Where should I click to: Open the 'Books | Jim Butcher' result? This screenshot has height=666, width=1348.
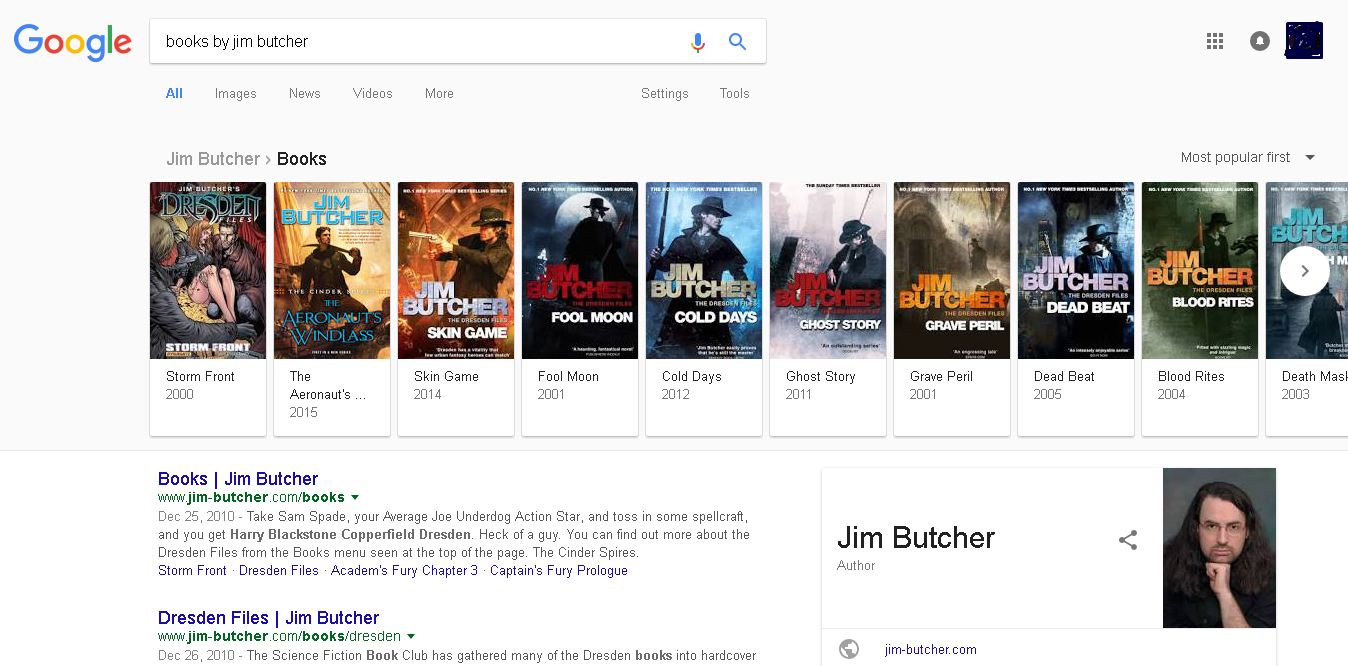pyautogui.click(x=238, y=479)
